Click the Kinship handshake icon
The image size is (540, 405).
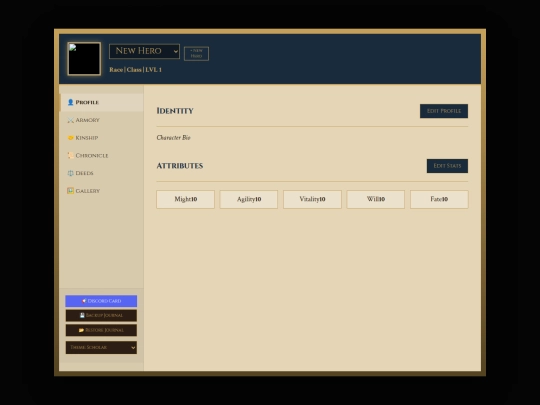[71, 138]
